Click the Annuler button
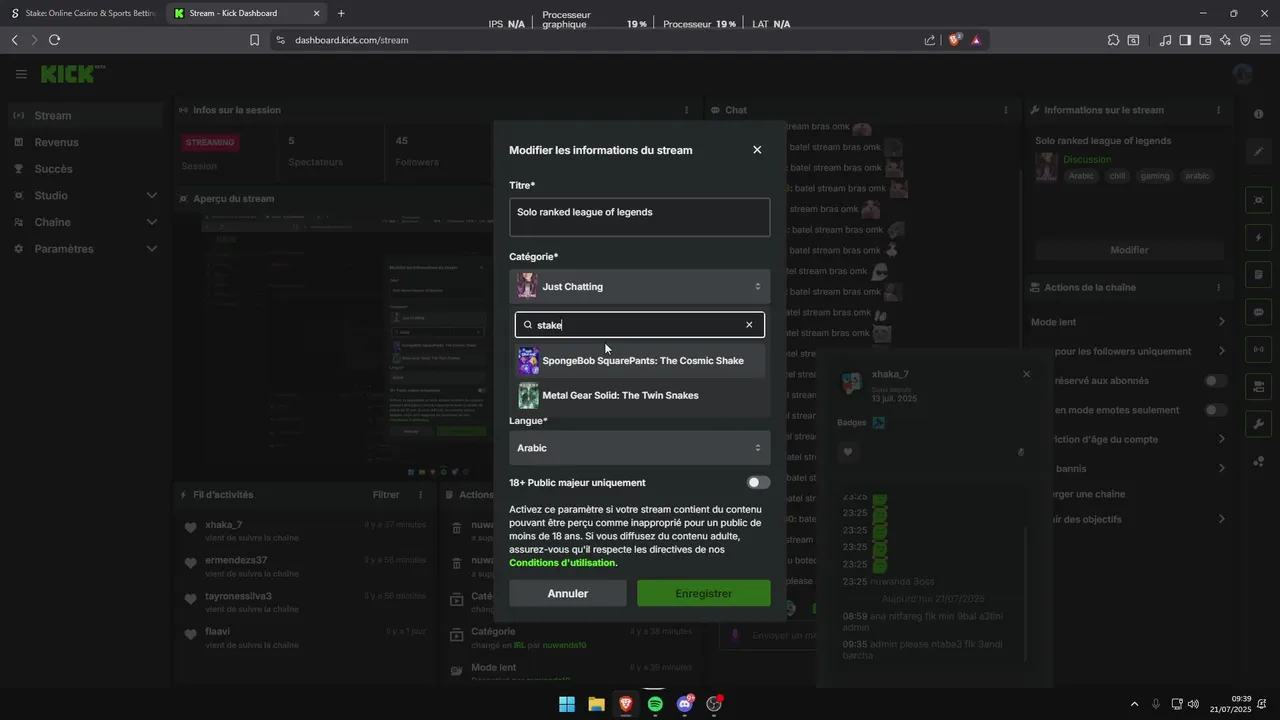This screenshot has height=720, width=1280. [x=568, y=593]
